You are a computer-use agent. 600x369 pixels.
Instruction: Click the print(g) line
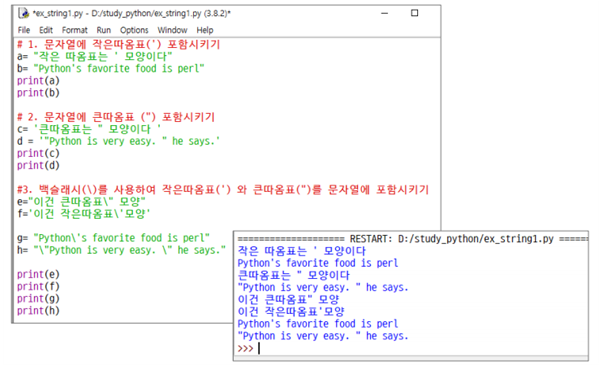click(38, 299)
